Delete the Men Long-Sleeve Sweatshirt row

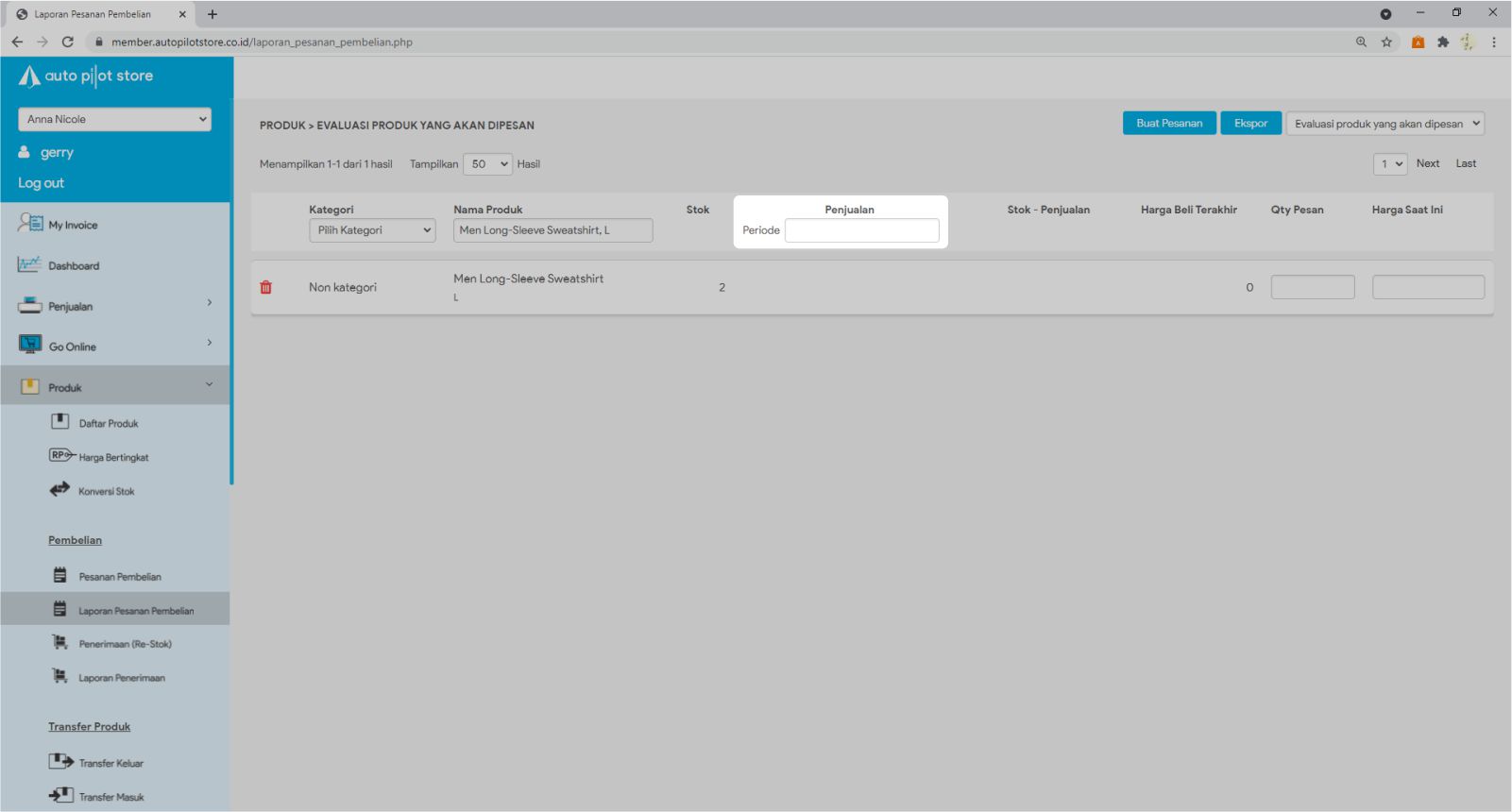click(x=266, y=287)
